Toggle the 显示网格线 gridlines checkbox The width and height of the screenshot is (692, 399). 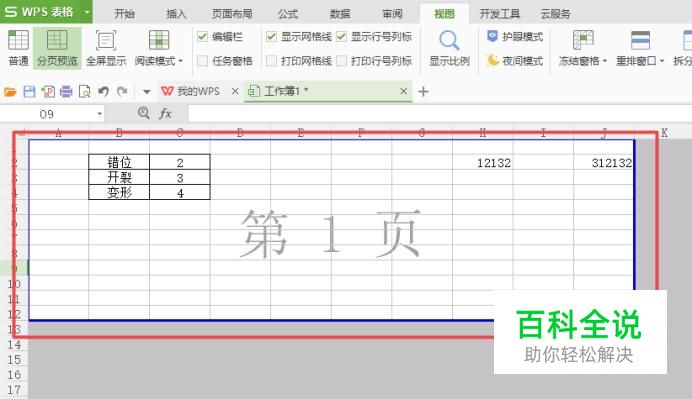click(x=271, y=37)
